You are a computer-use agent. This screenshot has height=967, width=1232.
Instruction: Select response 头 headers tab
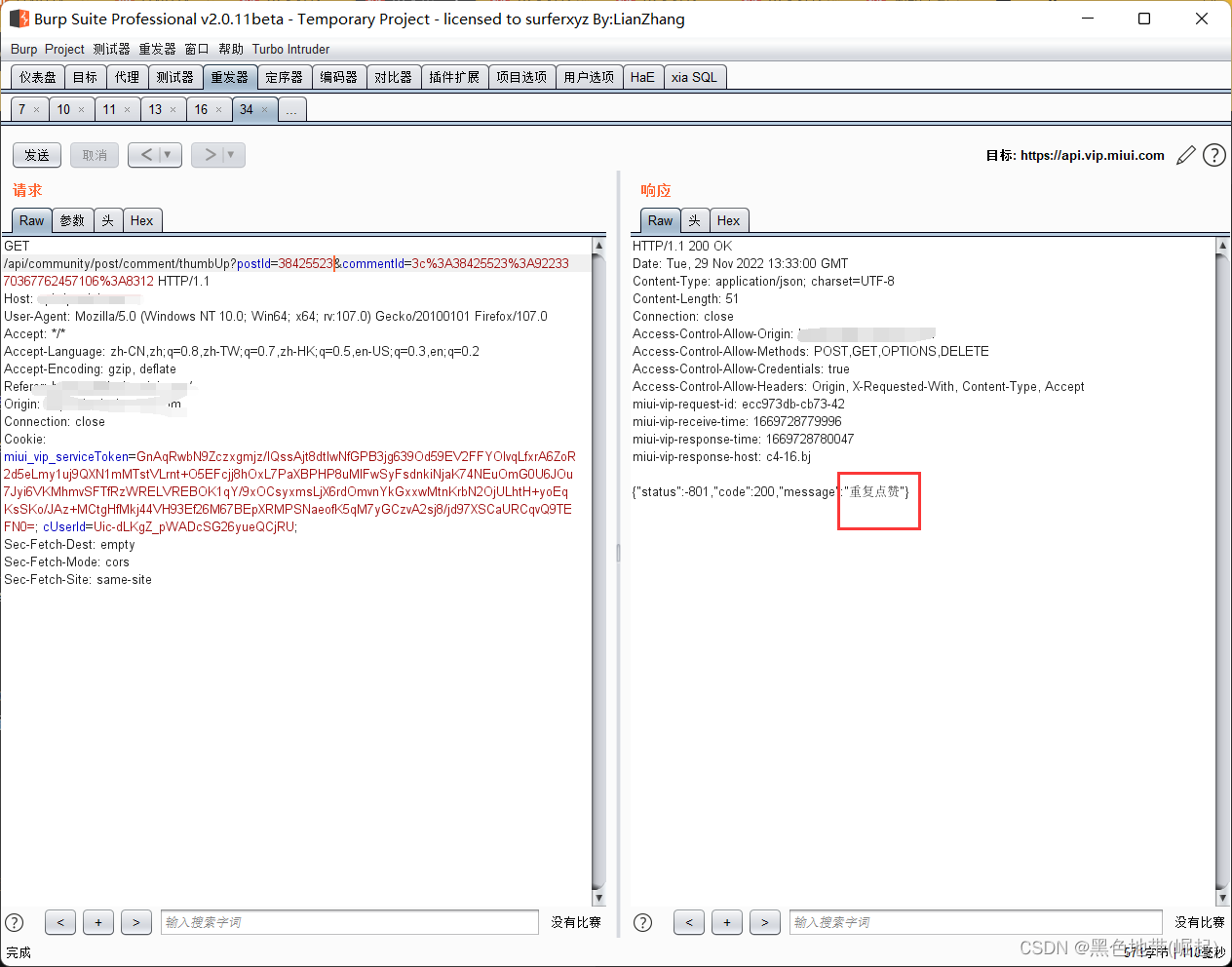point(695,220)
